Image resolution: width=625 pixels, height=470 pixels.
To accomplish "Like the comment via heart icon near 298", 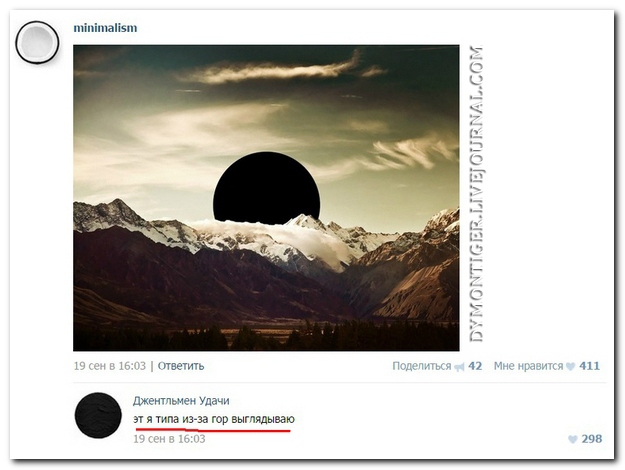I will pos(573,439).
